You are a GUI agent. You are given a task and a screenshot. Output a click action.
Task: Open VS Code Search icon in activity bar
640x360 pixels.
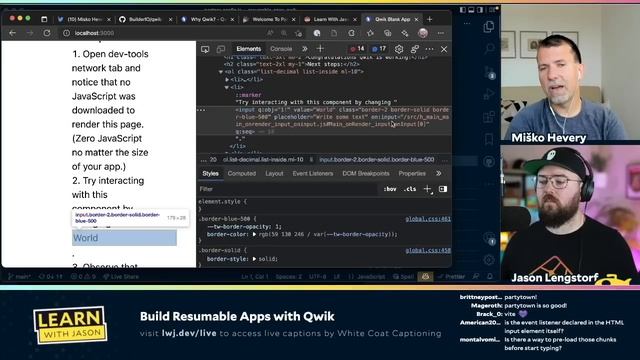click(489, 49)
